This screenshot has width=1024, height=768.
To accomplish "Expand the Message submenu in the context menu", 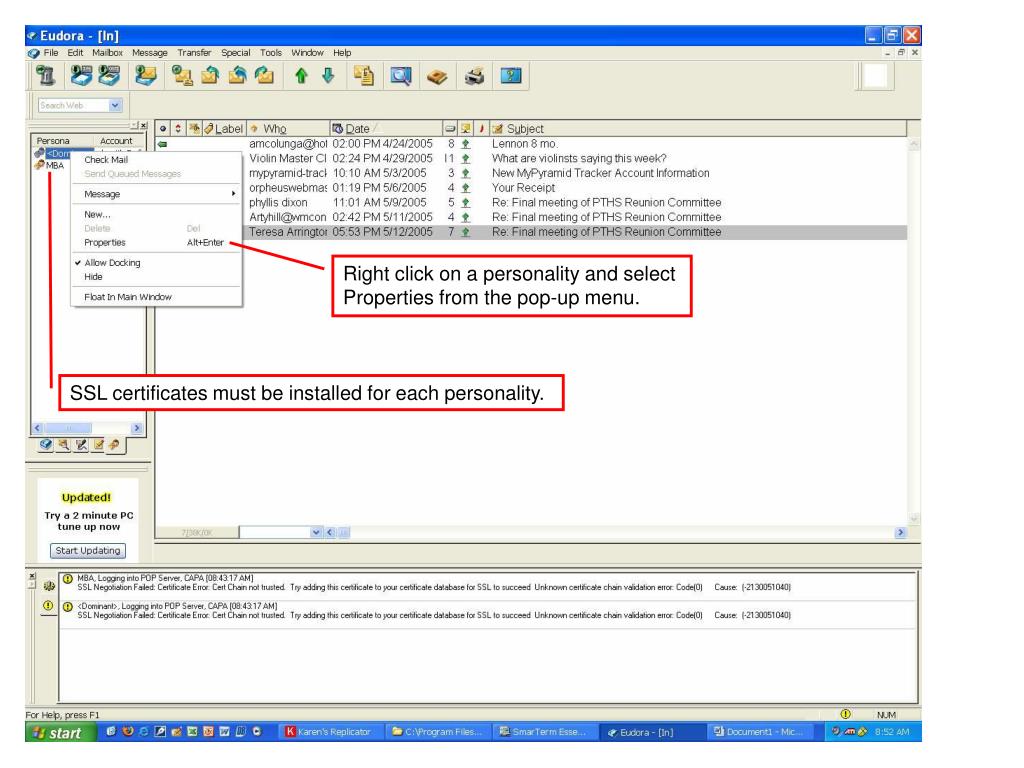I will pos(156,194).
